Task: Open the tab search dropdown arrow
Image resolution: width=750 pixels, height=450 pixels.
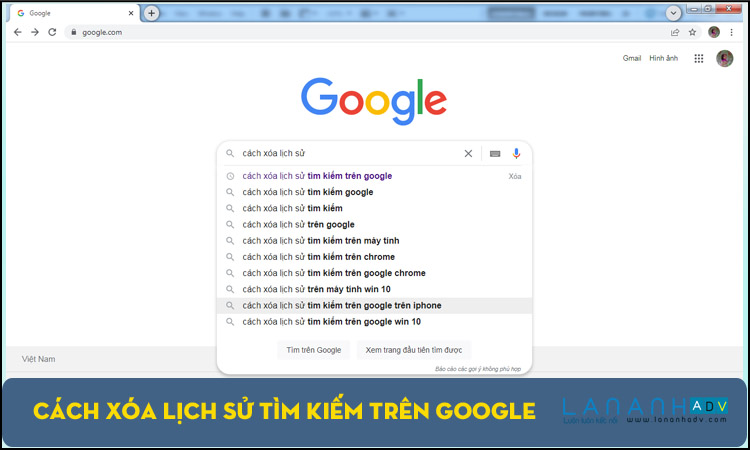Action: (673, 13)
